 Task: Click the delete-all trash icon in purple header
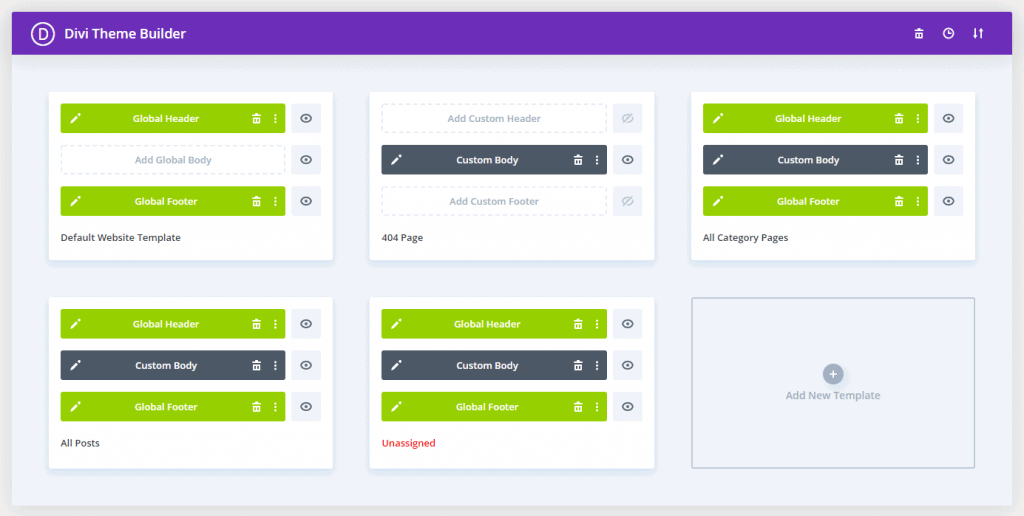(x=919, y=34)
